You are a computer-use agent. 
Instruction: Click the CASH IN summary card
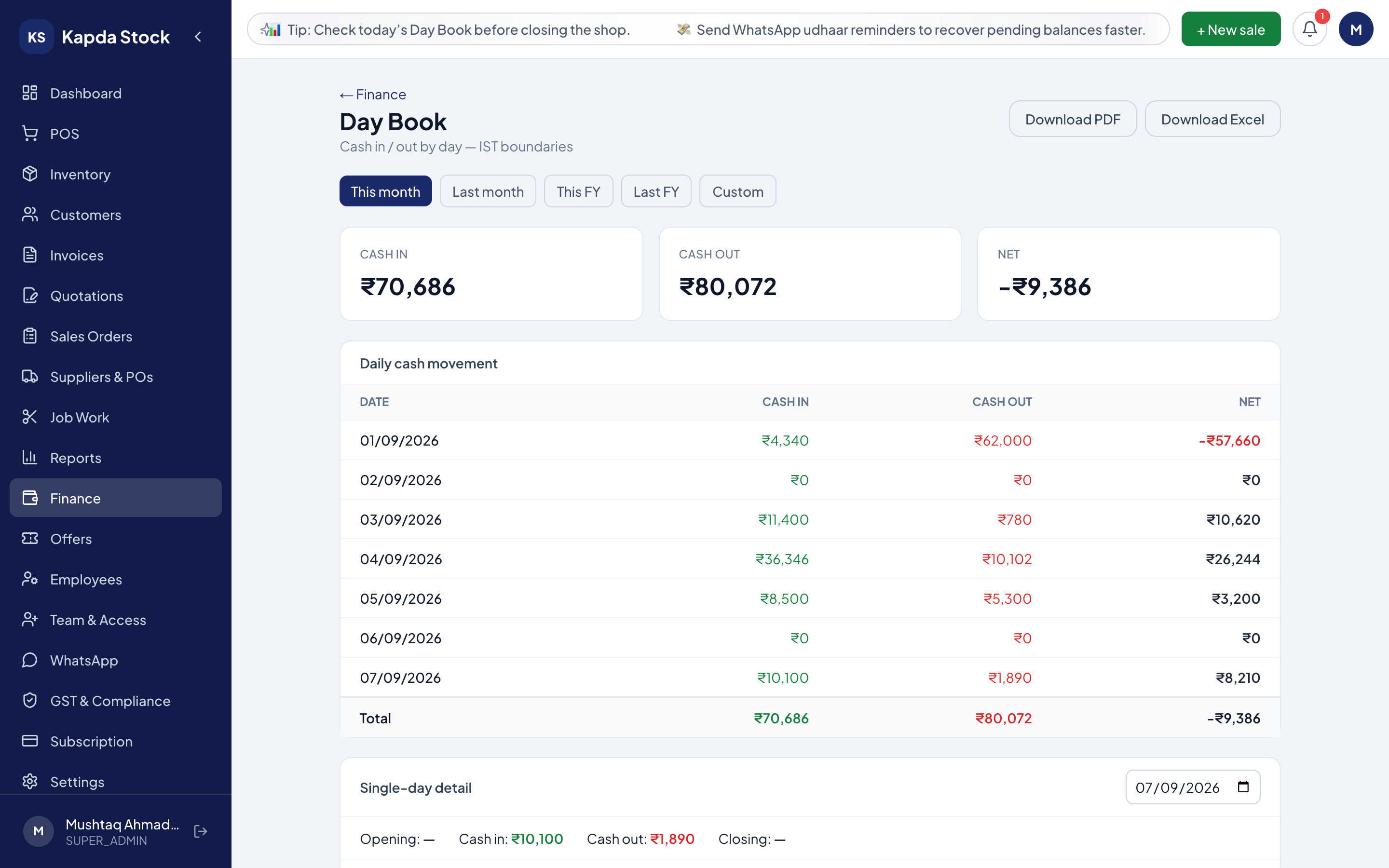click(x=491, y=274)
